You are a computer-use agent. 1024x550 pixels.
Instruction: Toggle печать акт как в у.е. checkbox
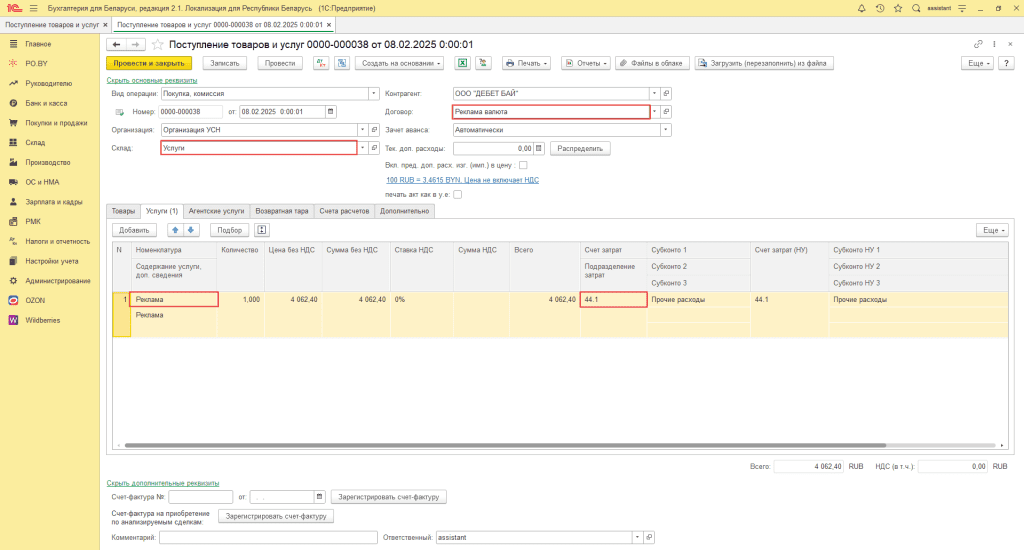coord(458,194)
